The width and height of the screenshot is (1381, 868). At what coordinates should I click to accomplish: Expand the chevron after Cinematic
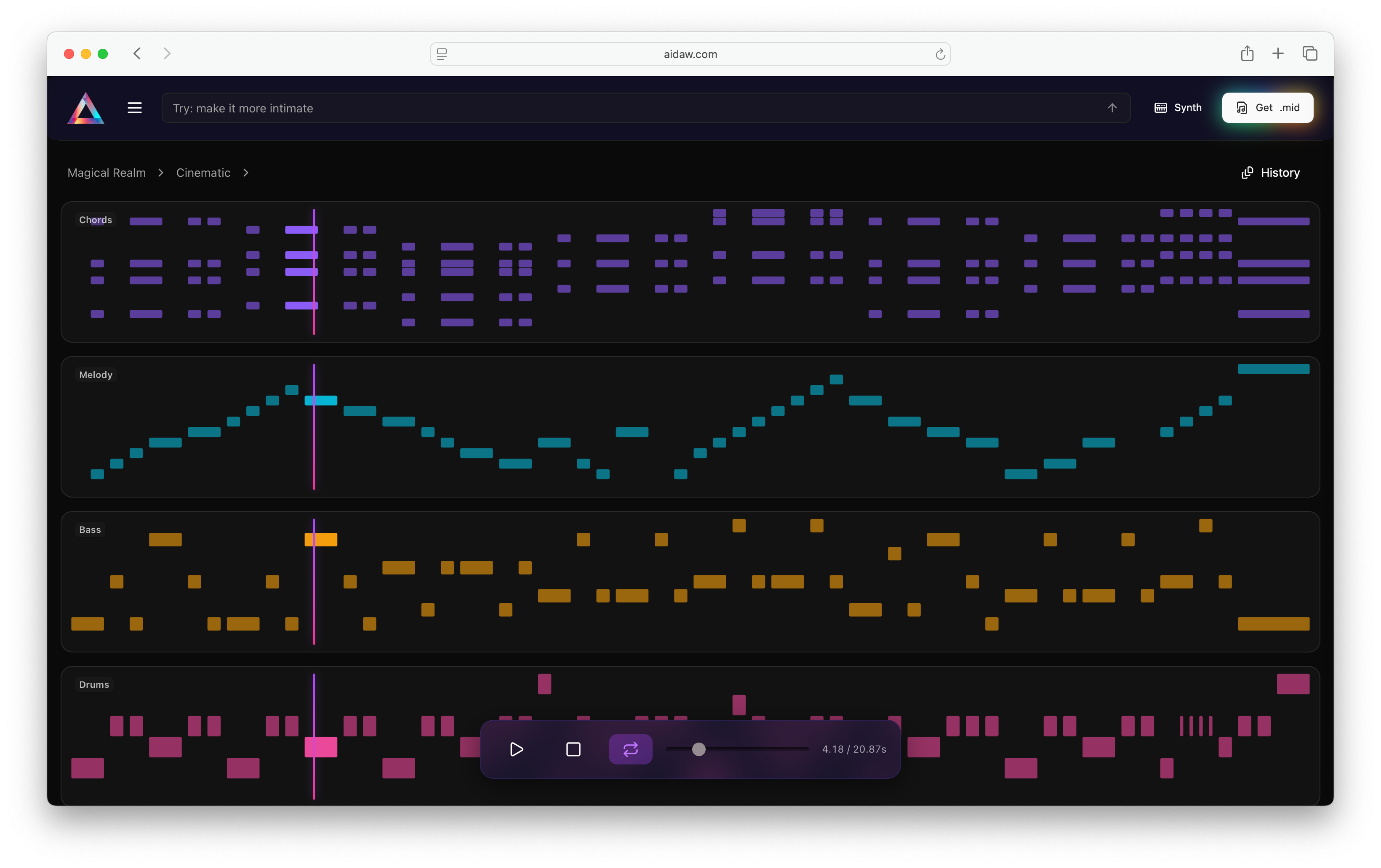coord(246,173)
